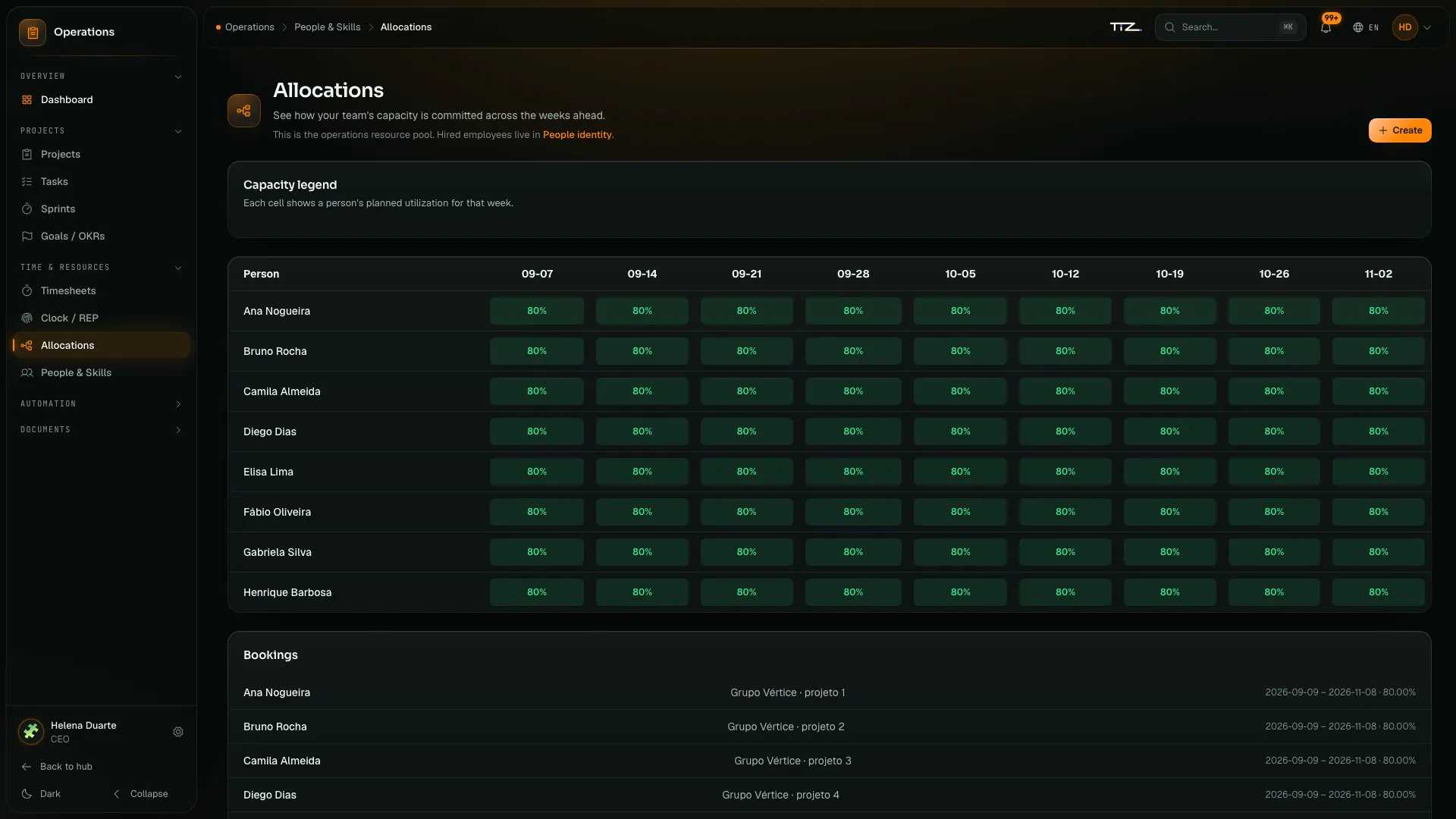This screenshot has width=1456, height=819.
Task: Click the Operations breadcrumb link
Action: click(x=249, y=27)
